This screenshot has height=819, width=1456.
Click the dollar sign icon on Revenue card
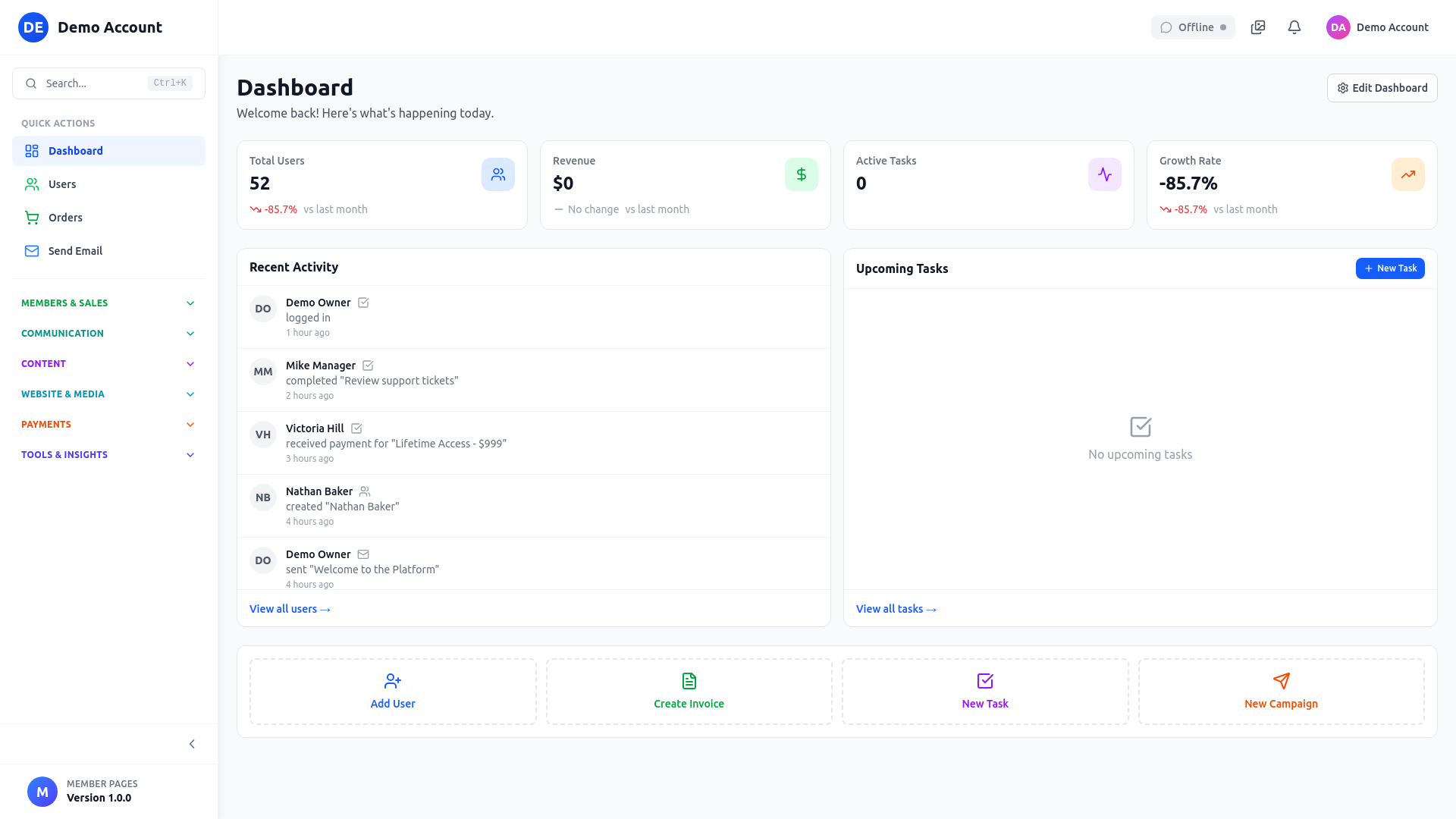pos(802,174)
